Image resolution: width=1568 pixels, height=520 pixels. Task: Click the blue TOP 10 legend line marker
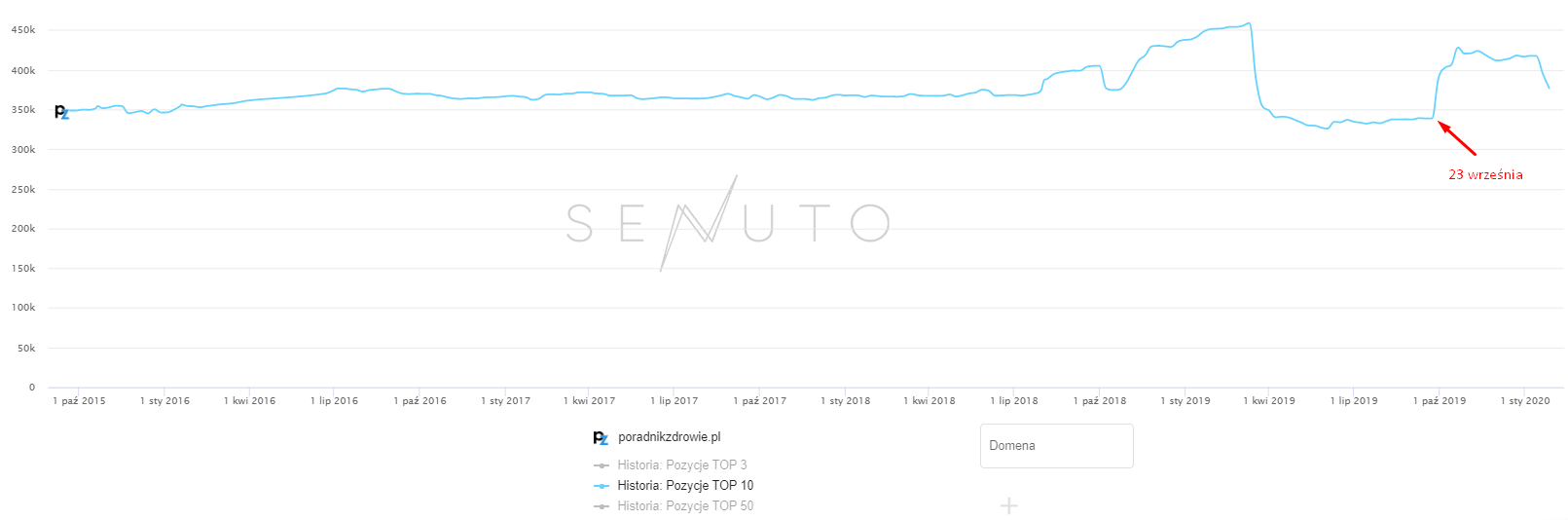pos(602,486)
